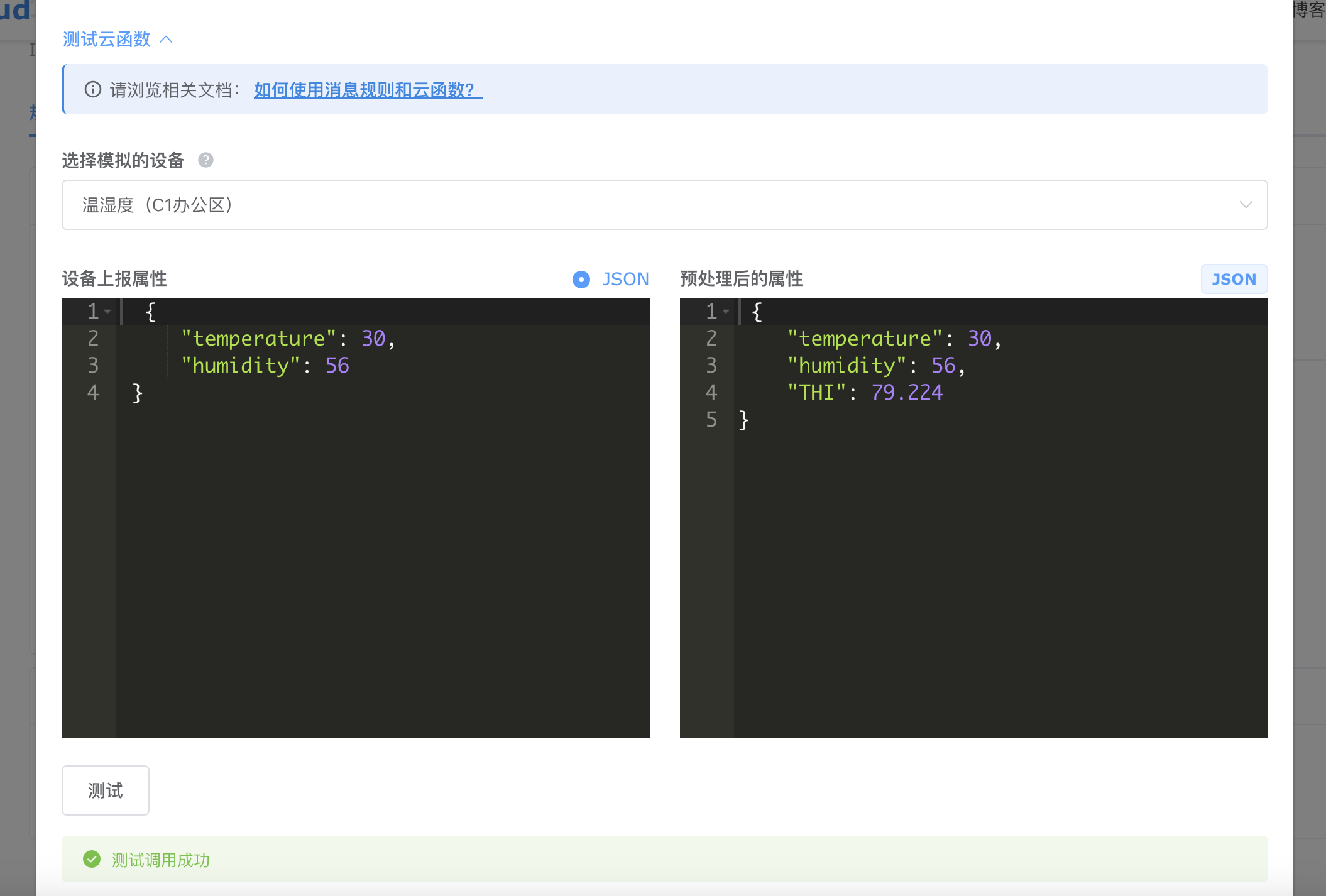The image size is (1326, 896).
Task: Click the 设备上报属性 label
Action: coord(114,279)
